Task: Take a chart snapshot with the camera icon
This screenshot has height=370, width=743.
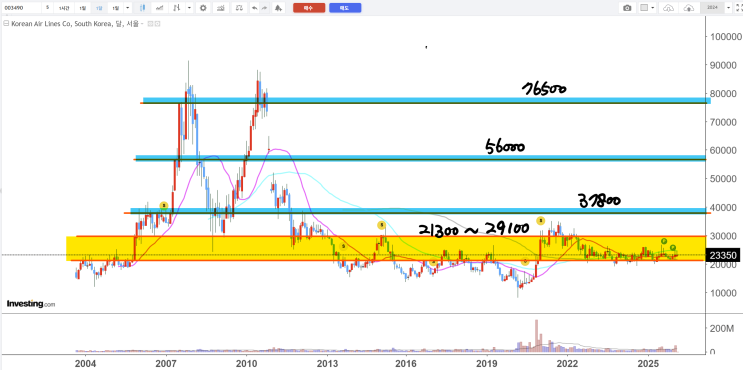Action: click(627, 8)
